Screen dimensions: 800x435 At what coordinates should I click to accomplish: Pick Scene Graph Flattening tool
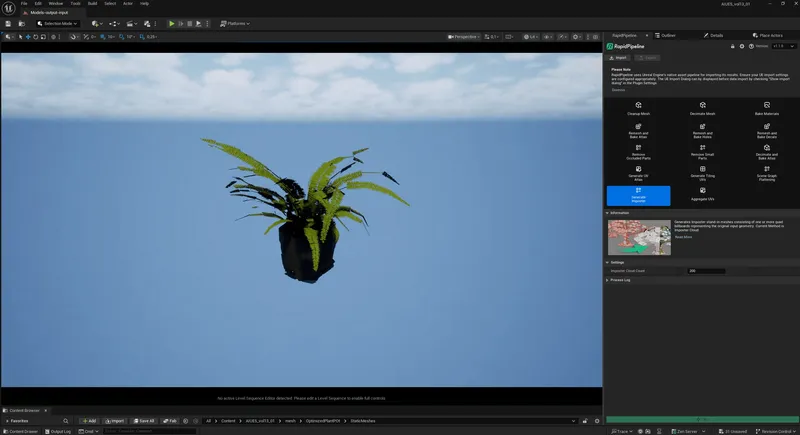click(x=766, y=174)
